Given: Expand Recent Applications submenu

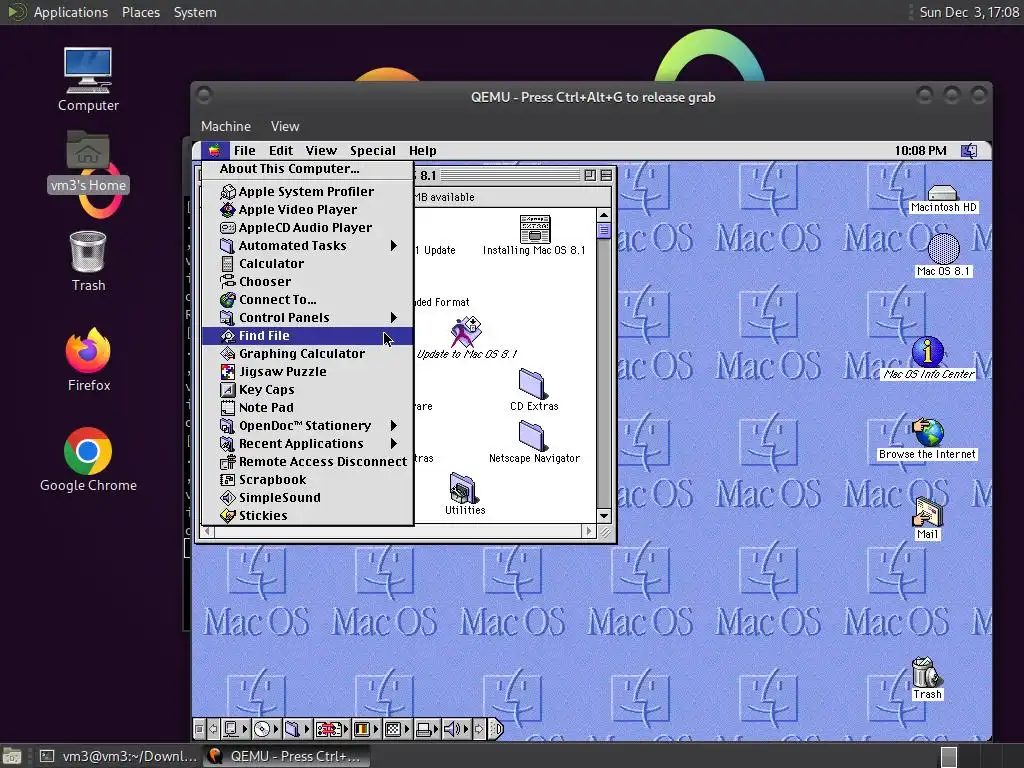Looking at the screenshot, I should 307,443.
